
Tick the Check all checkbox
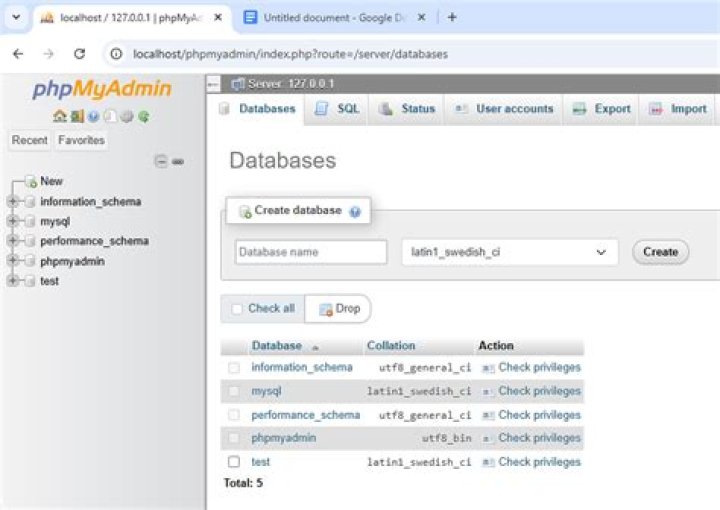[x=237, y=309]
